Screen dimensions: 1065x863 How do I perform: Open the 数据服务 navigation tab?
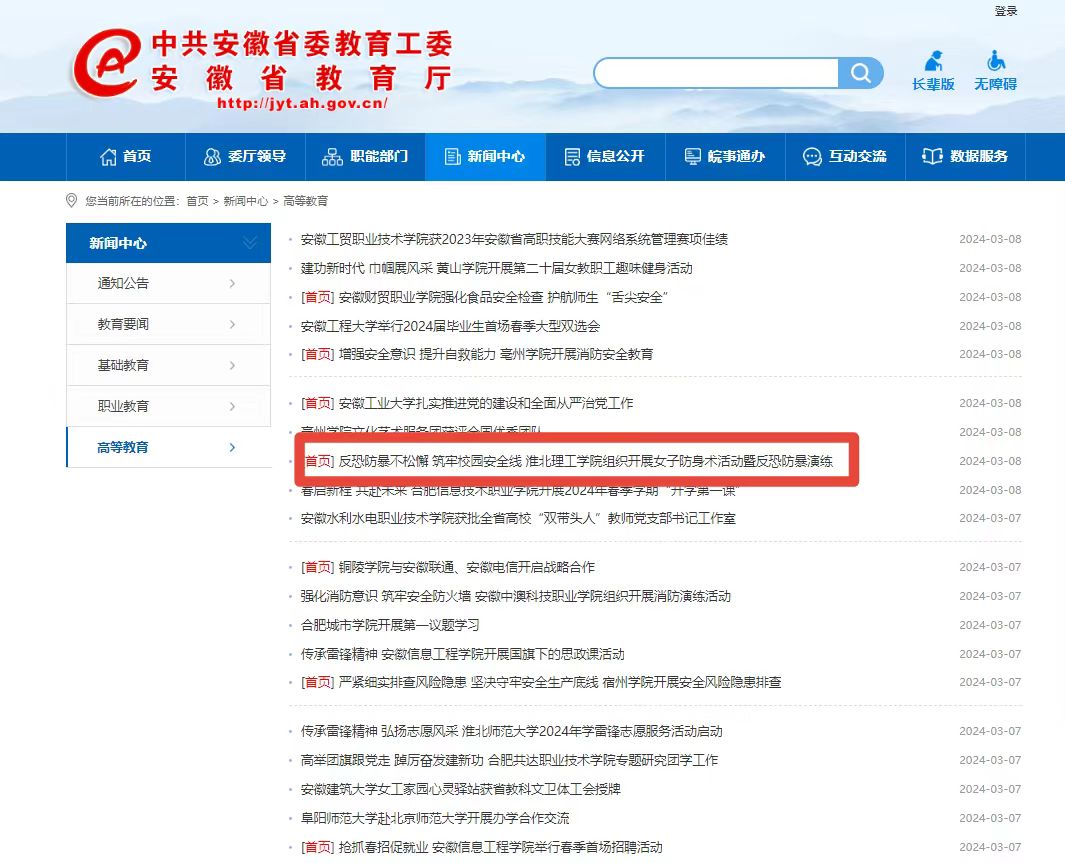(966, 157)
